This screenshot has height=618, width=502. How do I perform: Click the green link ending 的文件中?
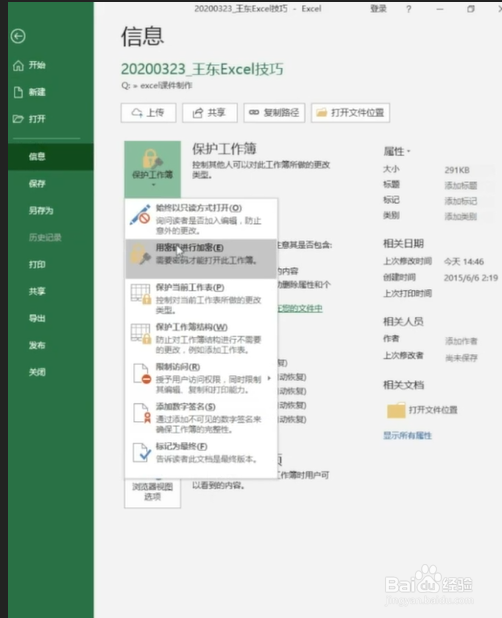tap(300, 308)
